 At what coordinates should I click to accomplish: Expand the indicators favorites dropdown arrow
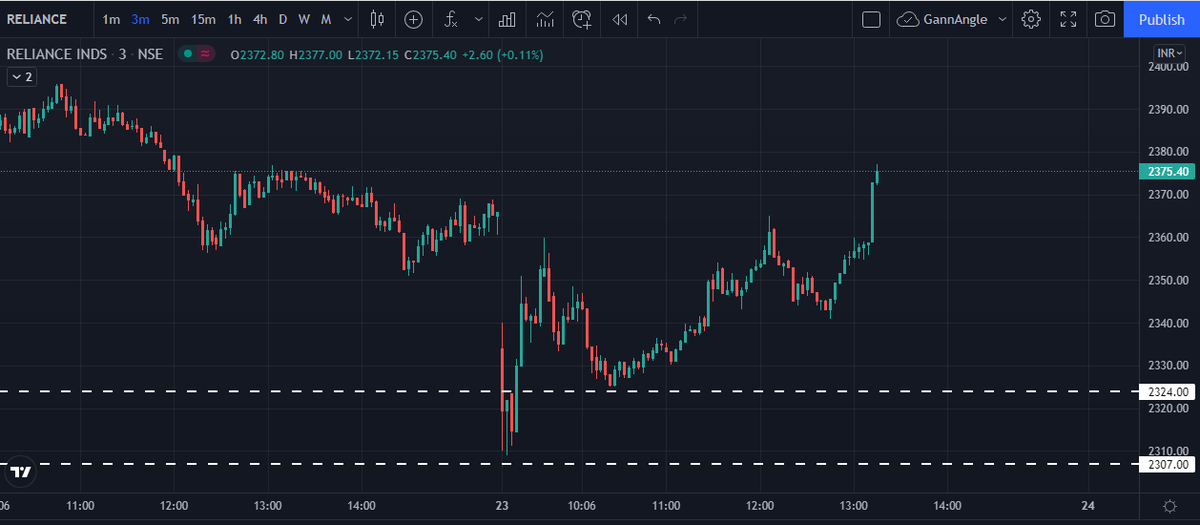point(479,19)
